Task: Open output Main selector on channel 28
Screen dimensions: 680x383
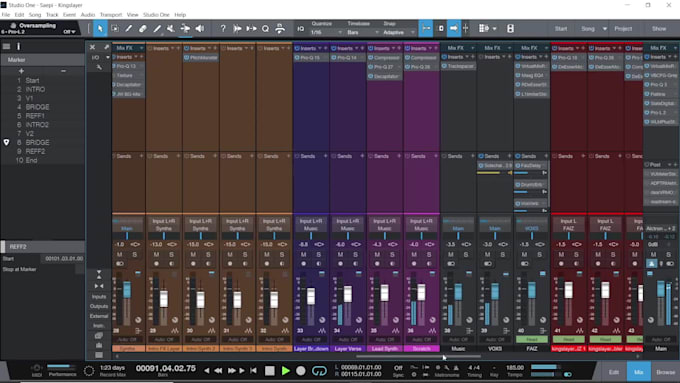Action: [x=127, y=229]
